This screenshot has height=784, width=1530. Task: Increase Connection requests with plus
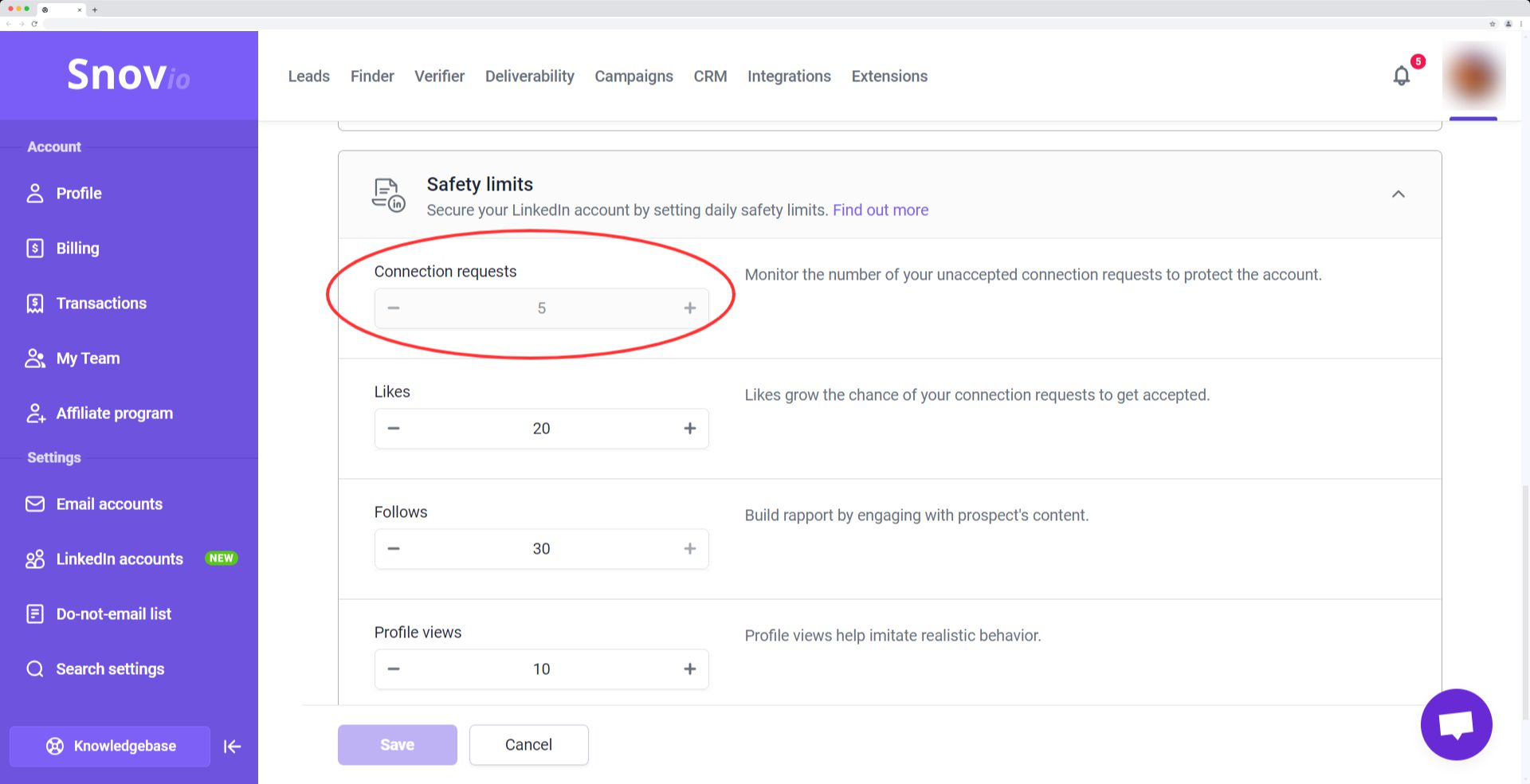tap(689, 308)
